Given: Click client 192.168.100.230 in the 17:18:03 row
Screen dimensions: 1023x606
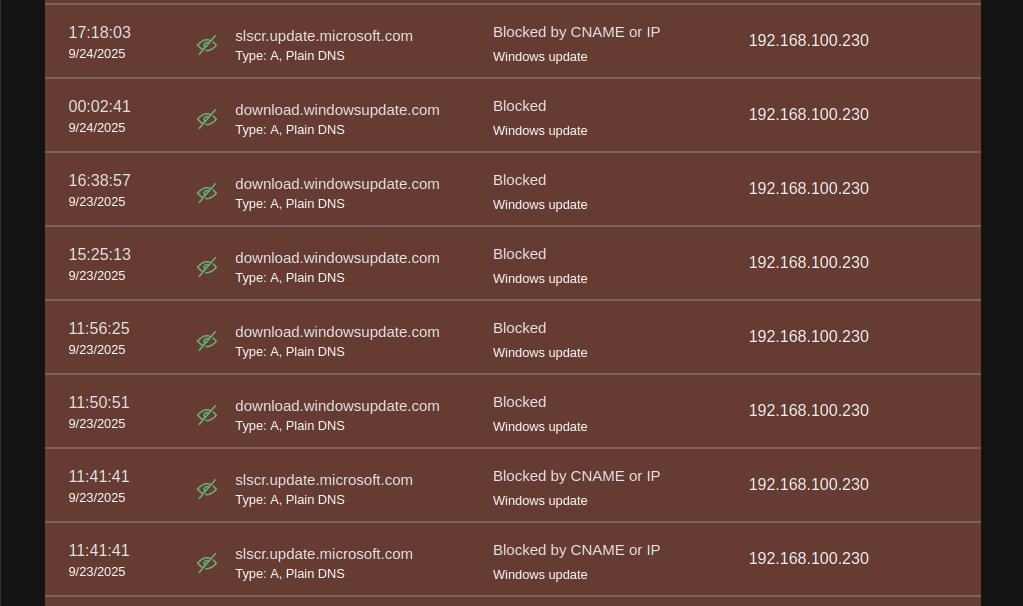Looking at the screenshot, I should coord(808,41).
